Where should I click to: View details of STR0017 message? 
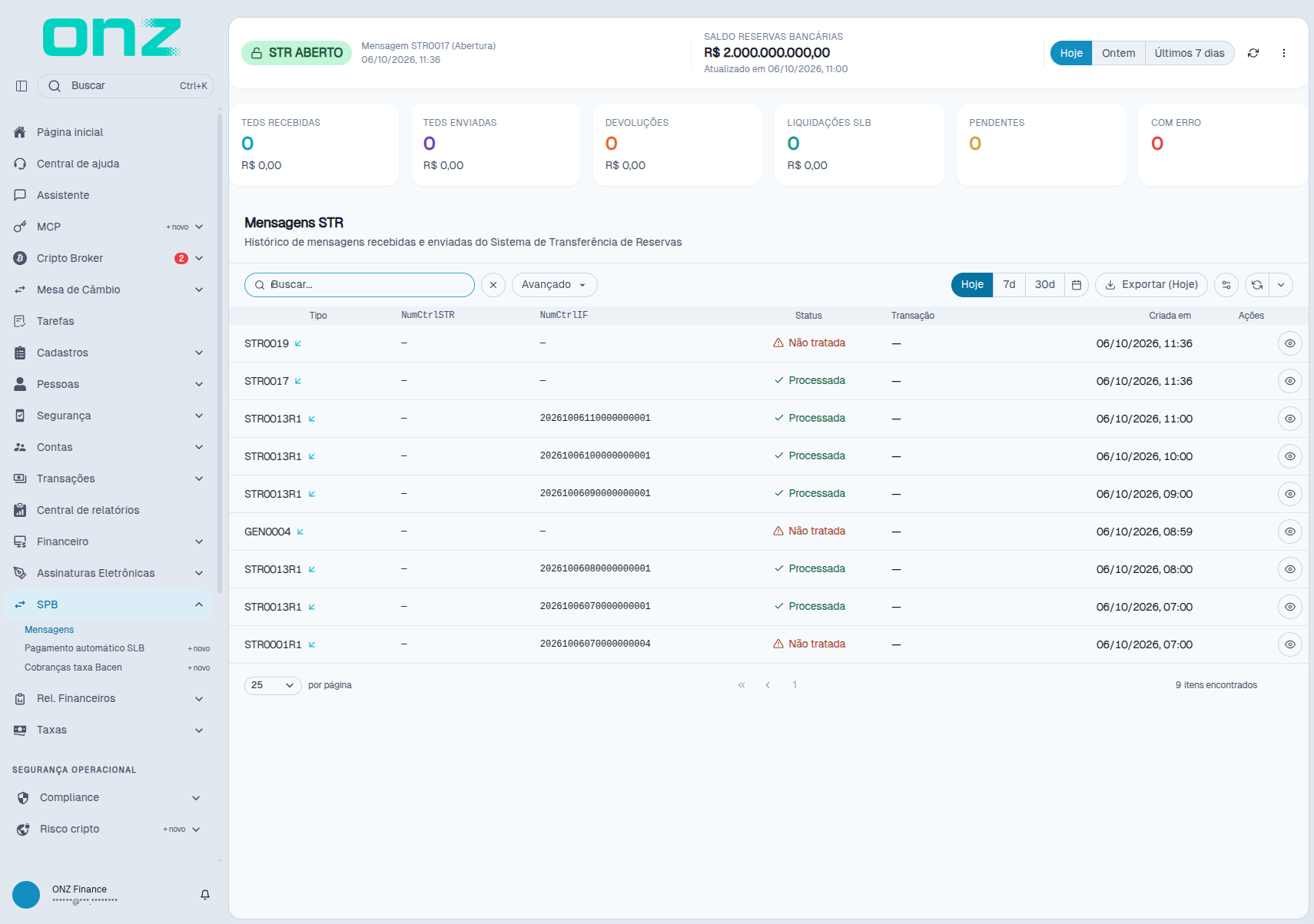(x=1290, y=381)
